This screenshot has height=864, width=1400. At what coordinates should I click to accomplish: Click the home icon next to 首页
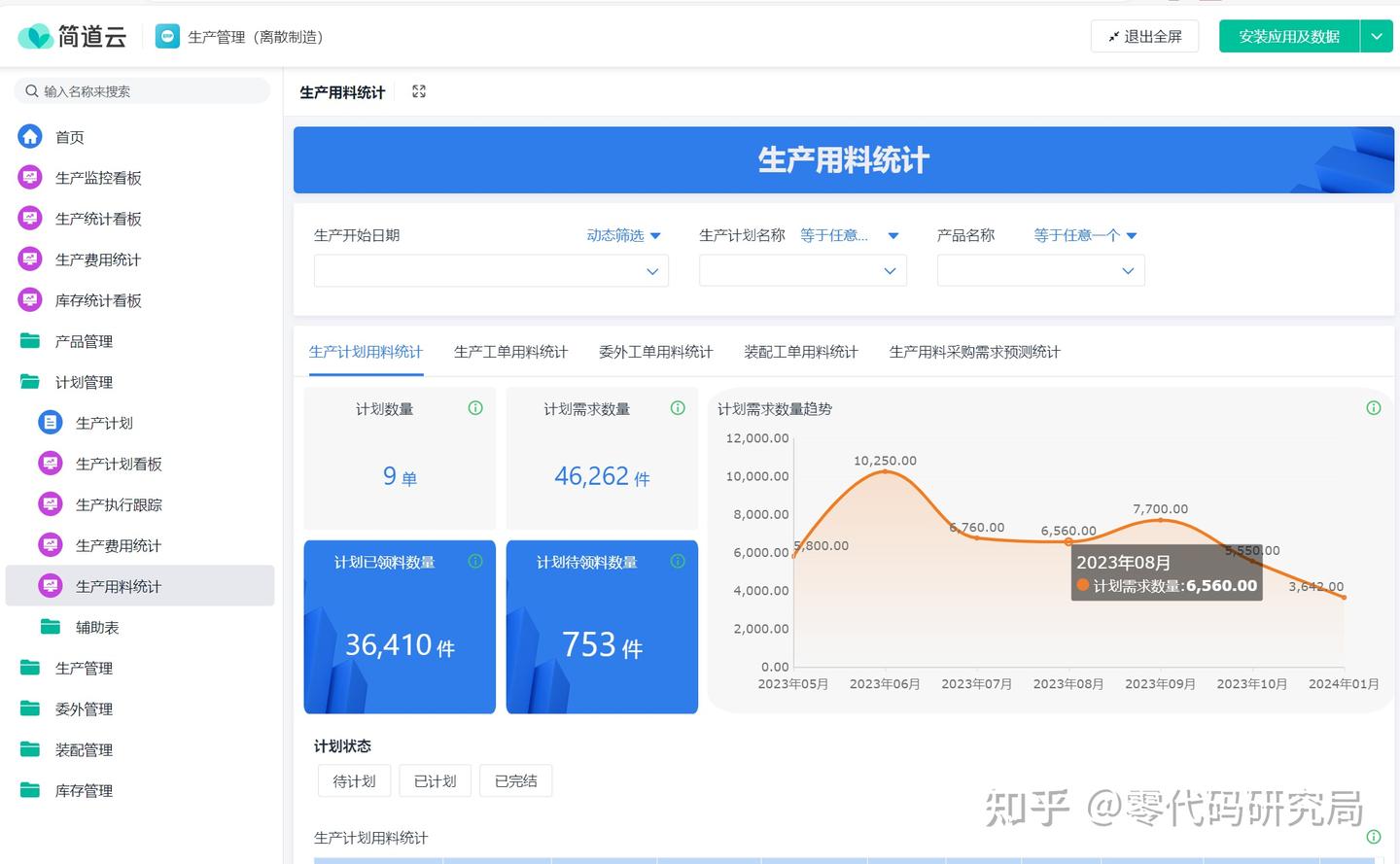coord(30,137)
